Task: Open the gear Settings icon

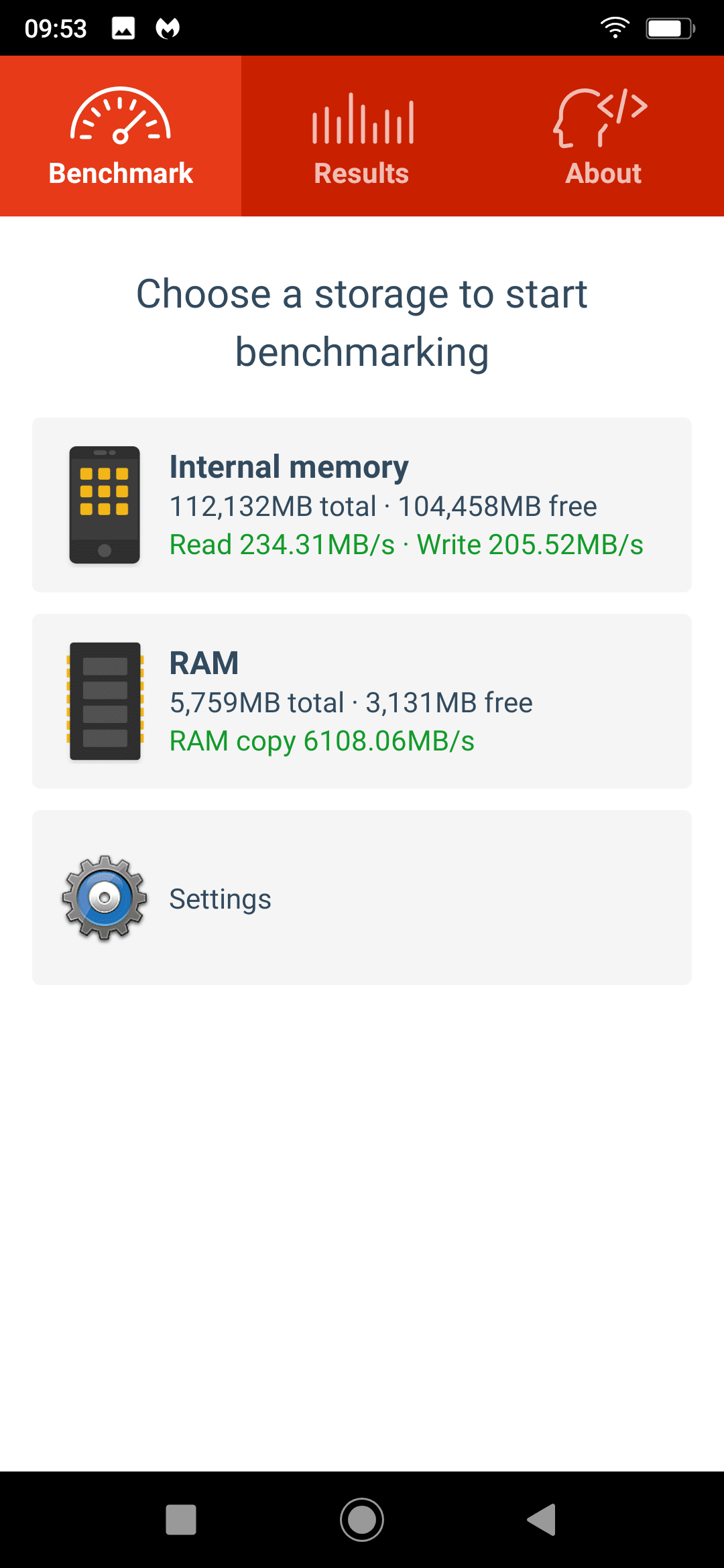Action: click(x=105, y=898)
